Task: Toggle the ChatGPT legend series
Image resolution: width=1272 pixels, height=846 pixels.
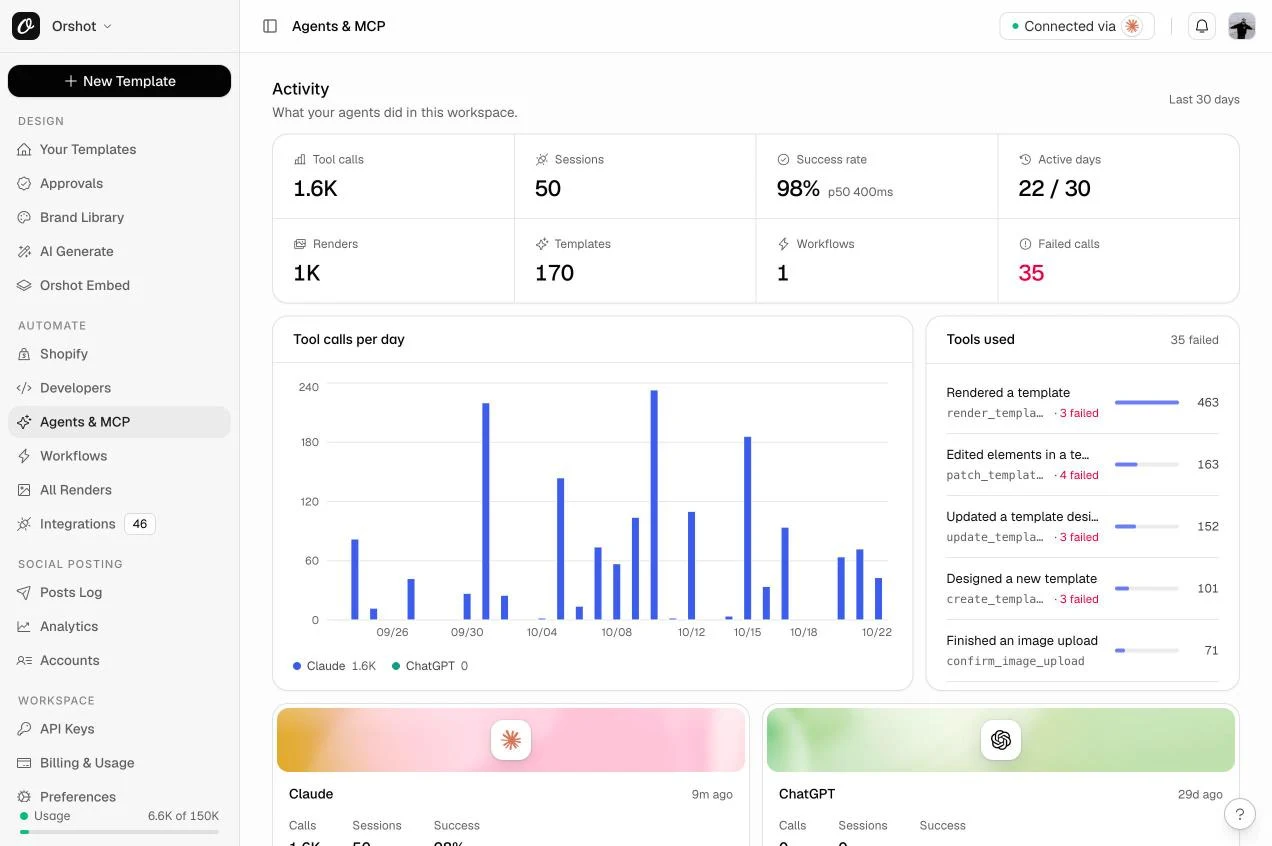Action: [430, 666]
